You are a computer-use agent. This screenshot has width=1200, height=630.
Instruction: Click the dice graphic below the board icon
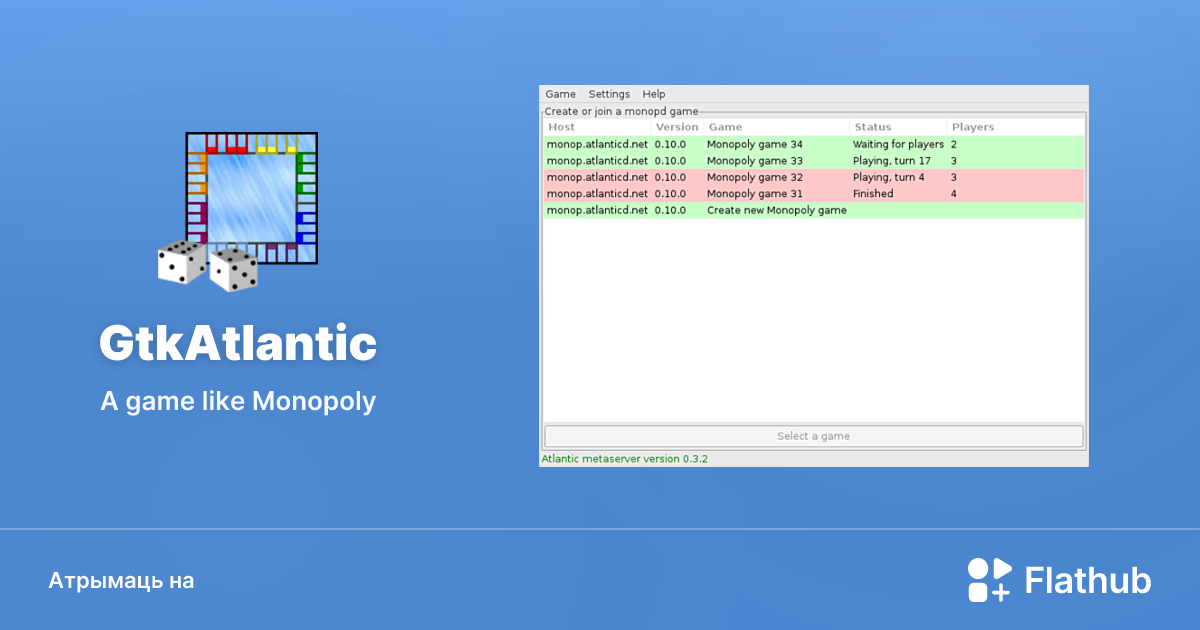(x=205, y=265)
